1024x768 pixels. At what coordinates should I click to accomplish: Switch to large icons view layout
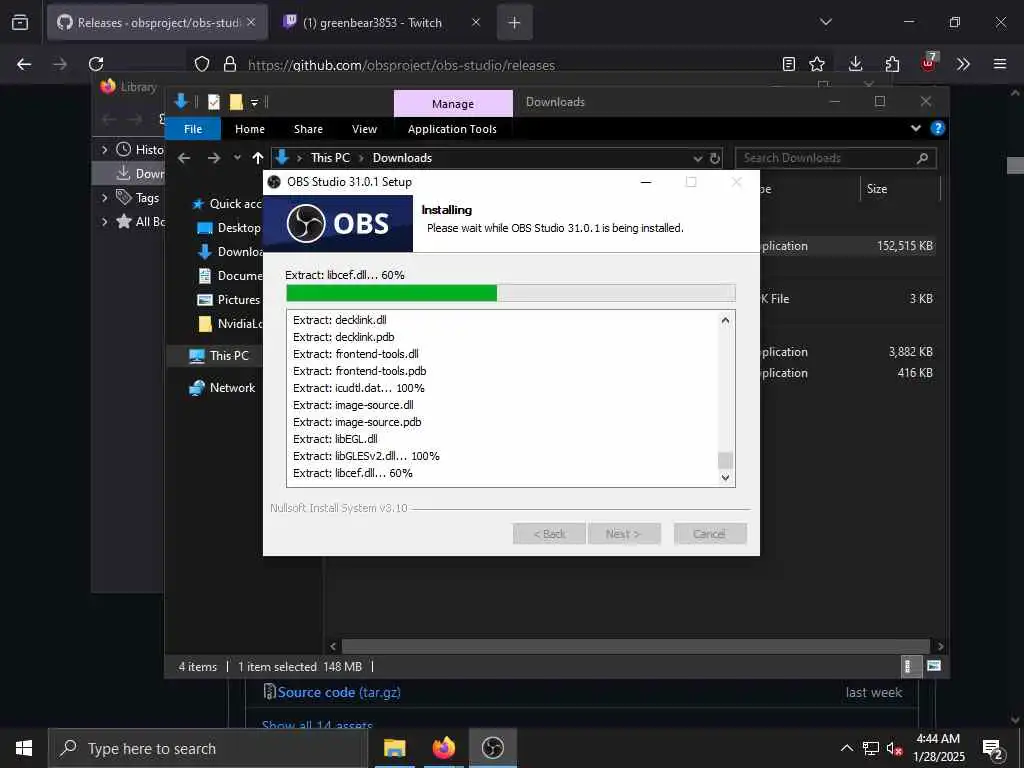[934, 666]
